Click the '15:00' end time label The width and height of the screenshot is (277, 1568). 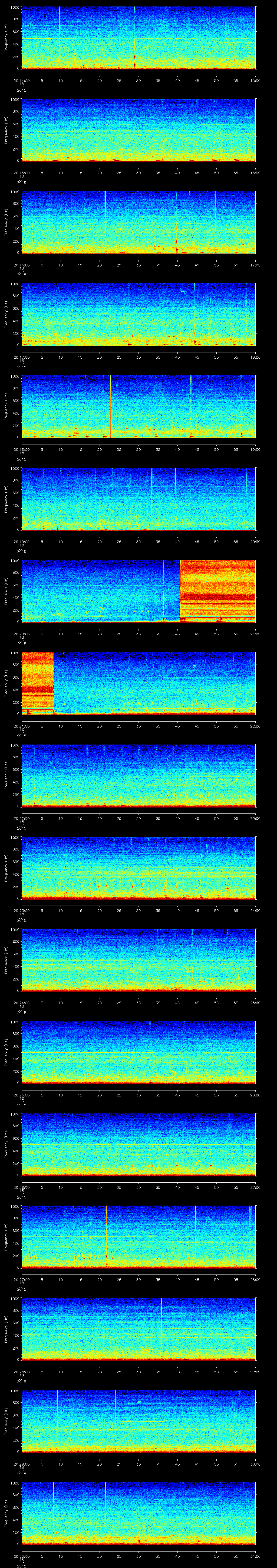[x=255, y=80]
